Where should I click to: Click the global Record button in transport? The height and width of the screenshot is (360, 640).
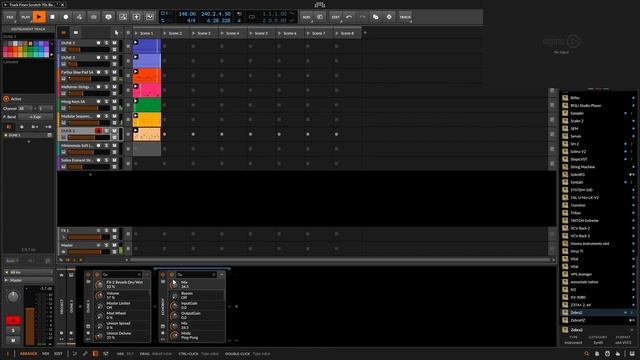66,17
